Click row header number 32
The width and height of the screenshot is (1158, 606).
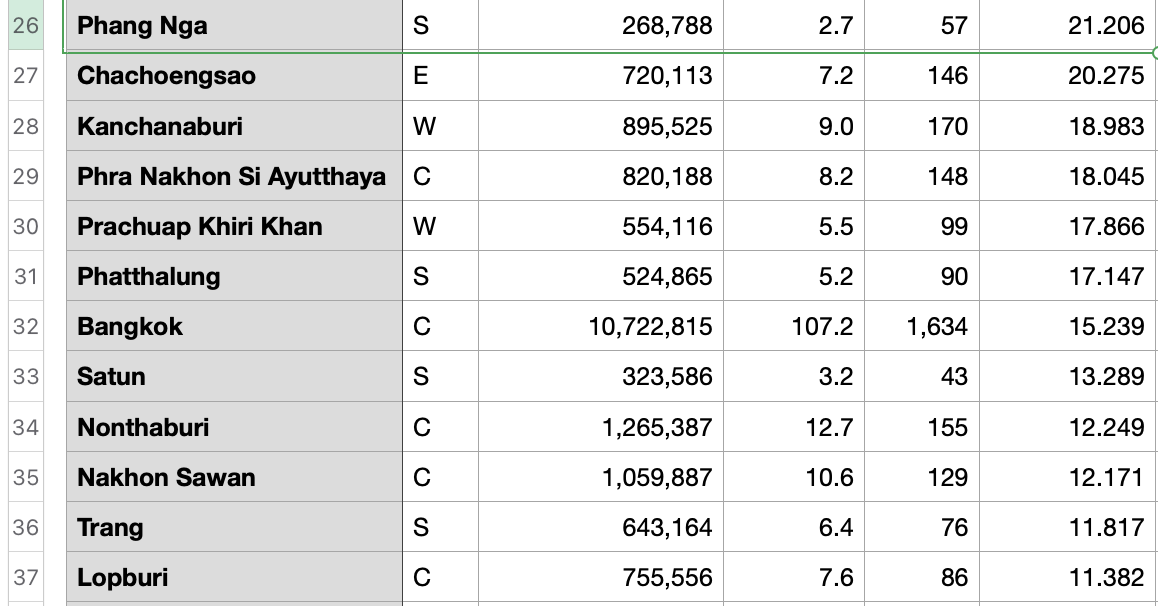26,327
